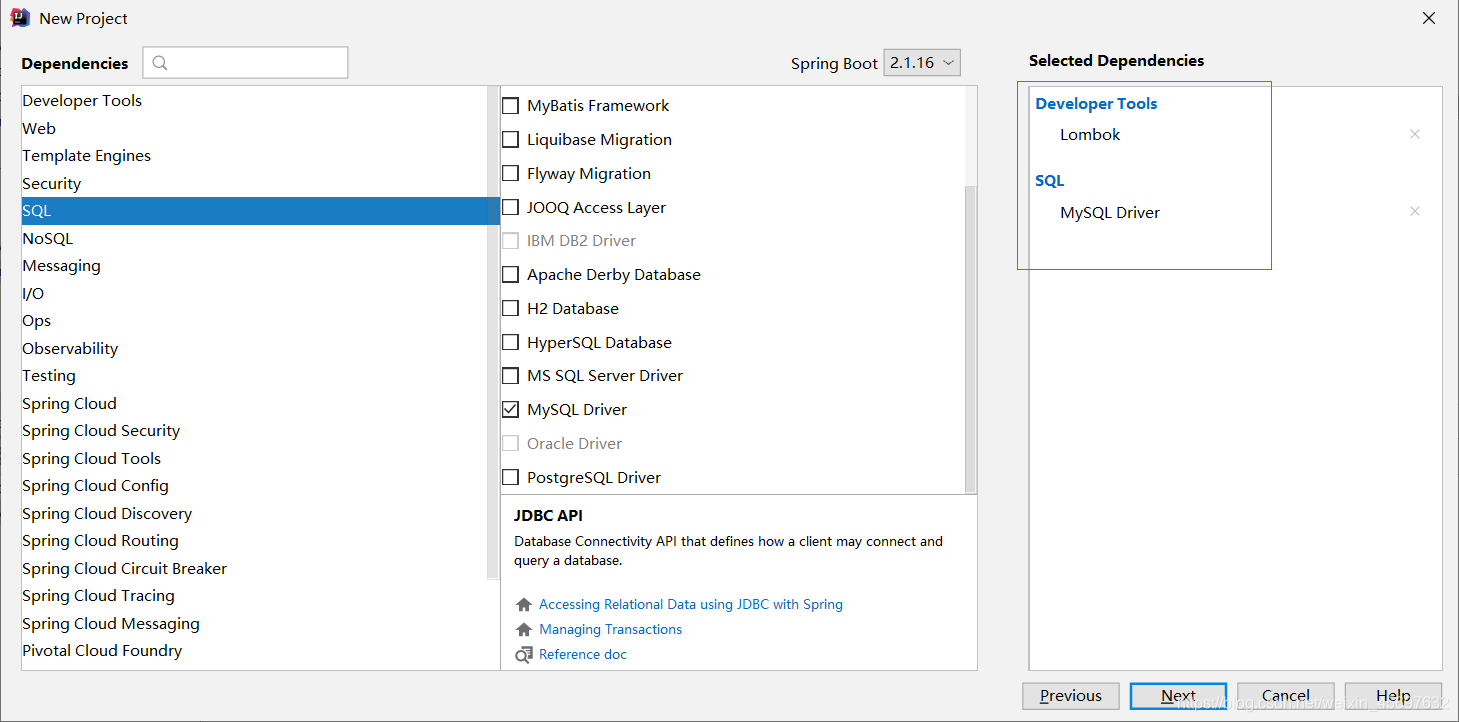
Task: Proceed with the Next button
Action: (x=1178, y=696)
